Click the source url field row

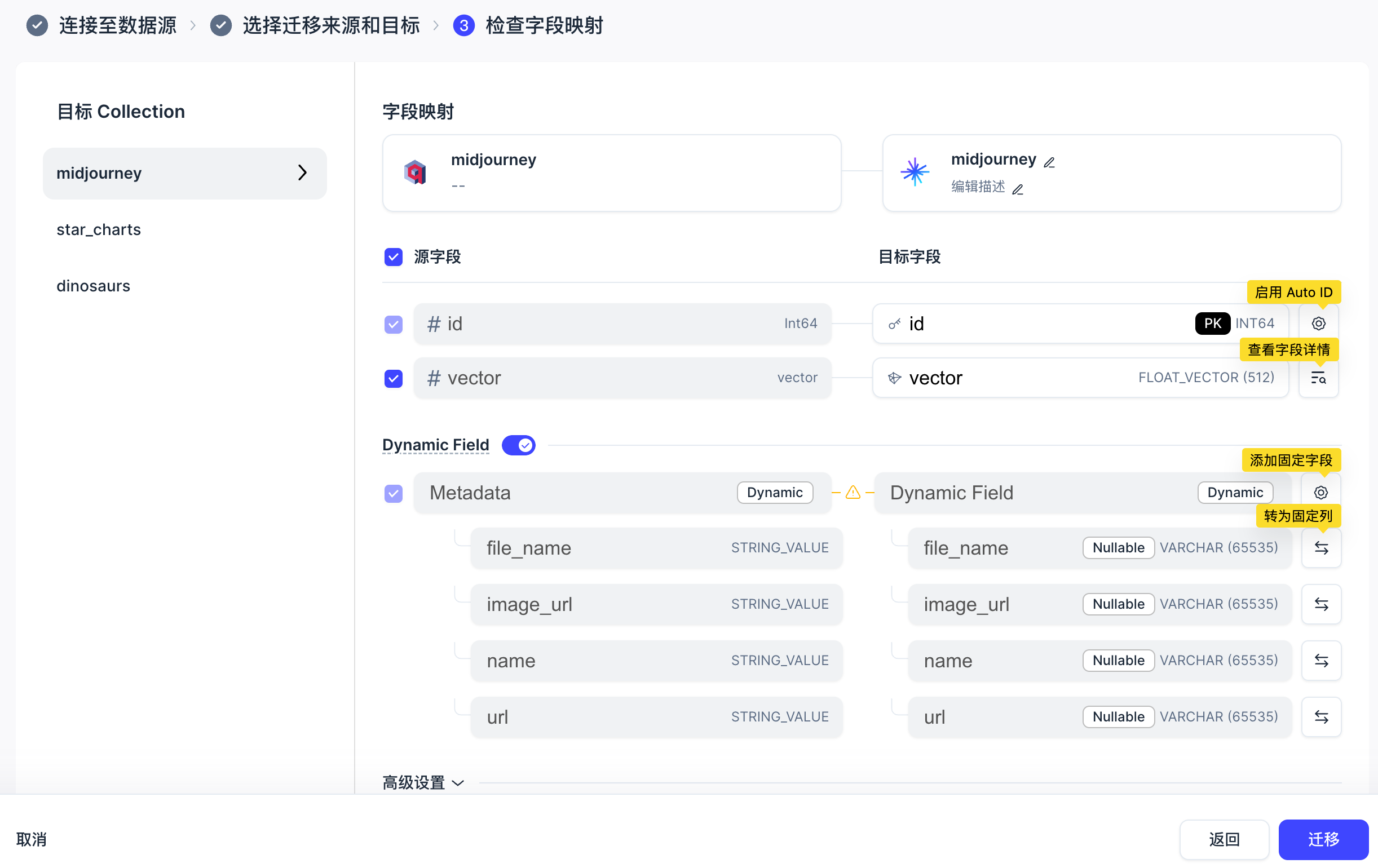(656, 716)
